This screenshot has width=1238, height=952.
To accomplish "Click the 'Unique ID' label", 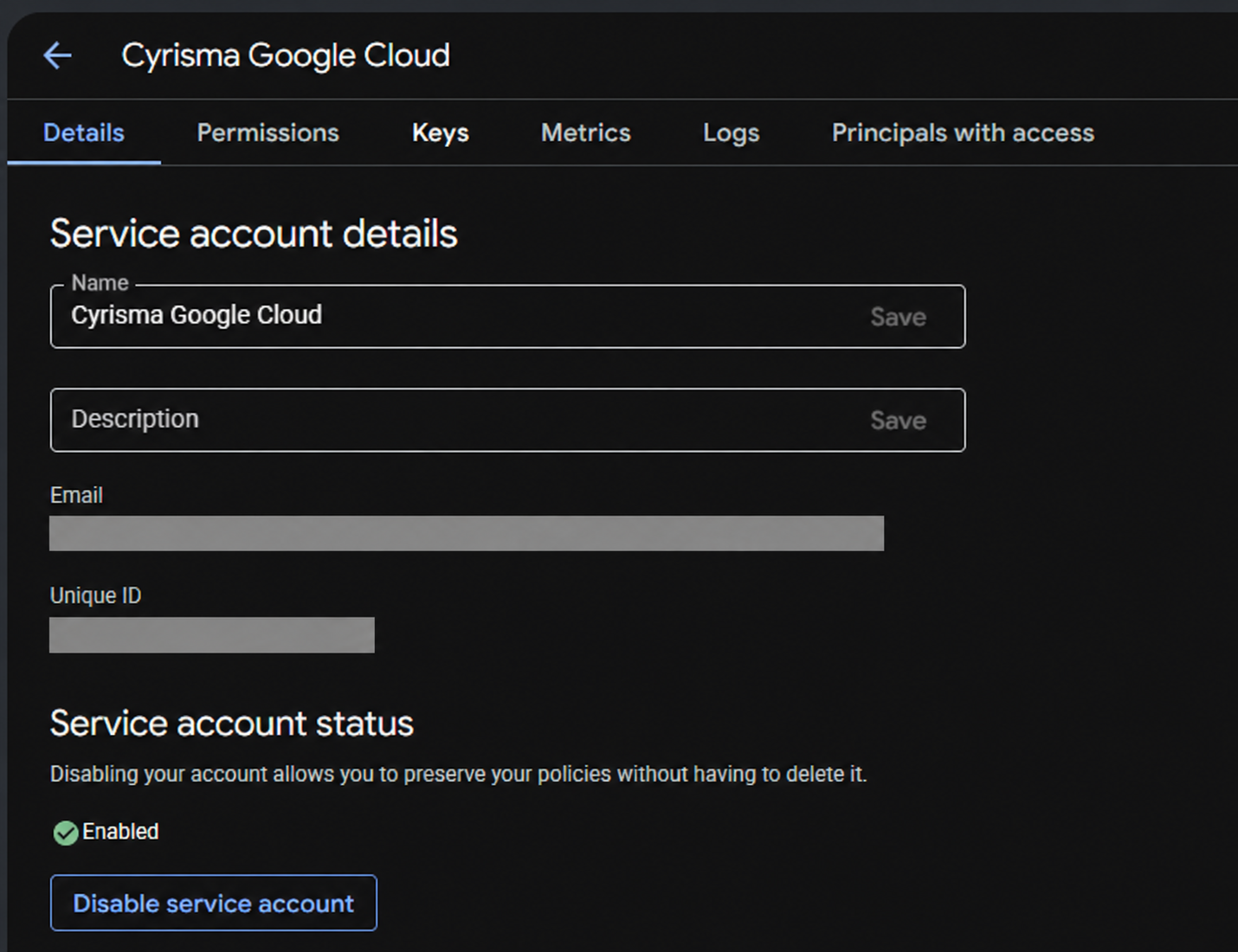I will [95, 595].
